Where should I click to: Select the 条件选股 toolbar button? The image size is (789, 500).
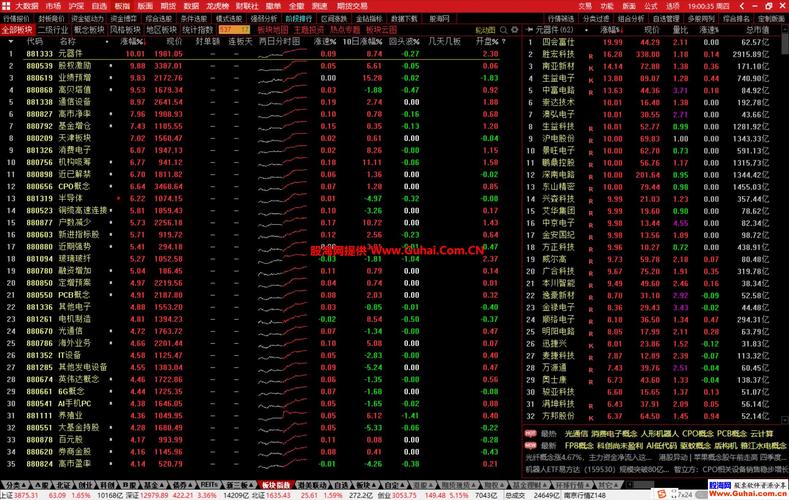coord(194,18)
